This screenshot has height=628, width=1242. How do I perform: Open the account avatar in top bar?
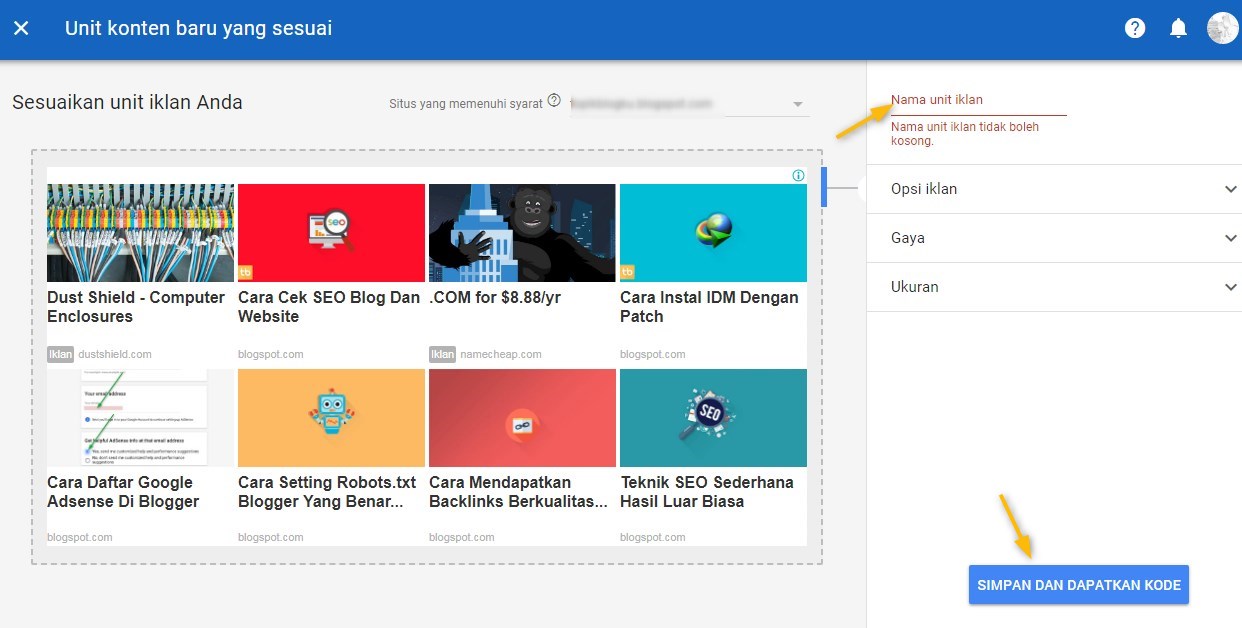pyautogui.click(x=1222, y=28)
